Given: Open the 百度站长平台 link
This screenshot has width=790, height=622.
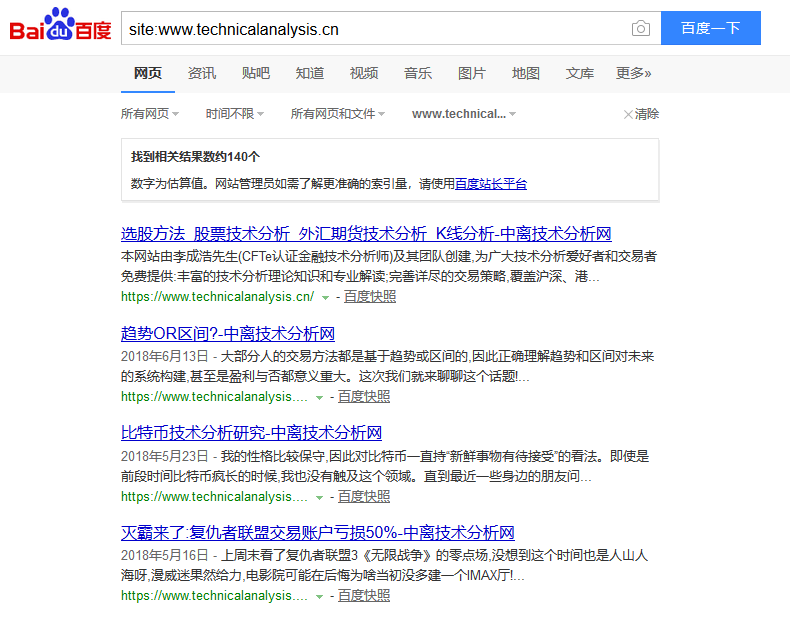Looking at the screenshot, I should click(x=491, y=184).
